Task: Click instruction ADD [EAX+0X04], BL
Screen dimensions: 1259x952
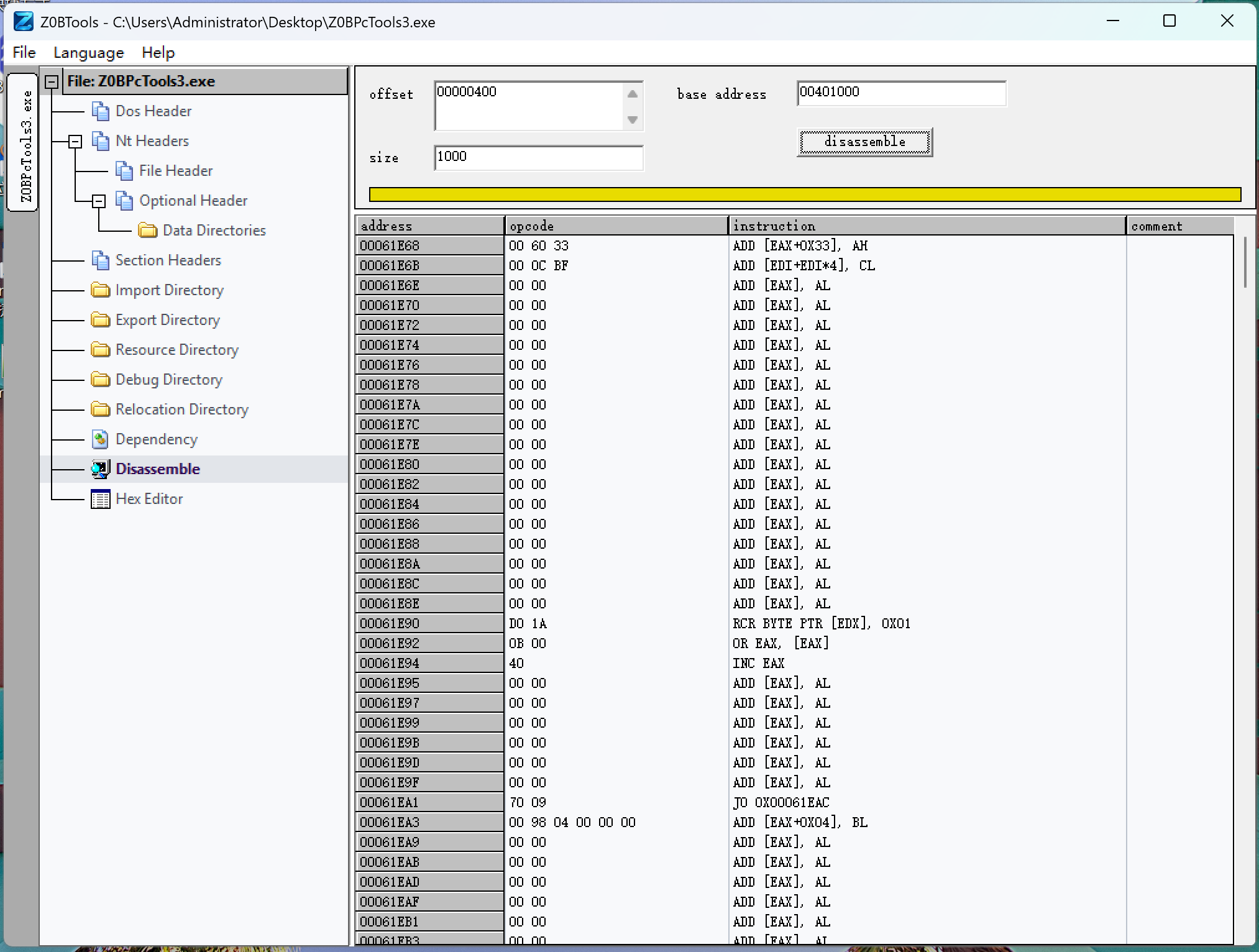Action: click(800, 823)
